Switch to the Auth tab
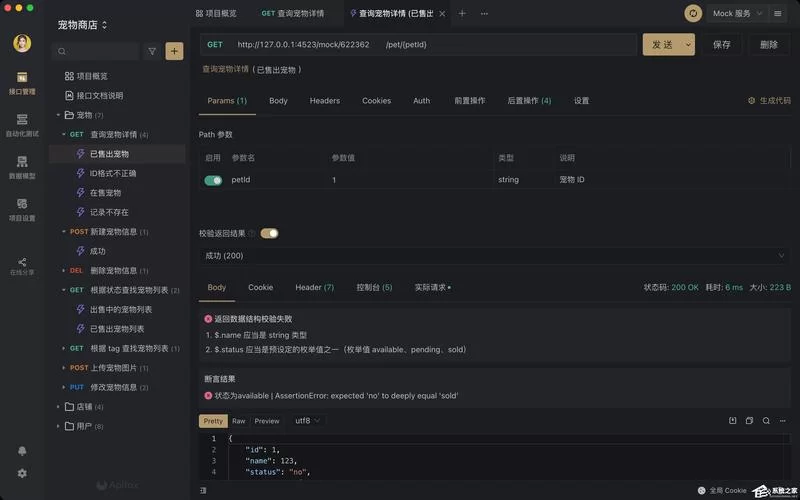Viewport: 800px width, 500px height. [421, 101]
